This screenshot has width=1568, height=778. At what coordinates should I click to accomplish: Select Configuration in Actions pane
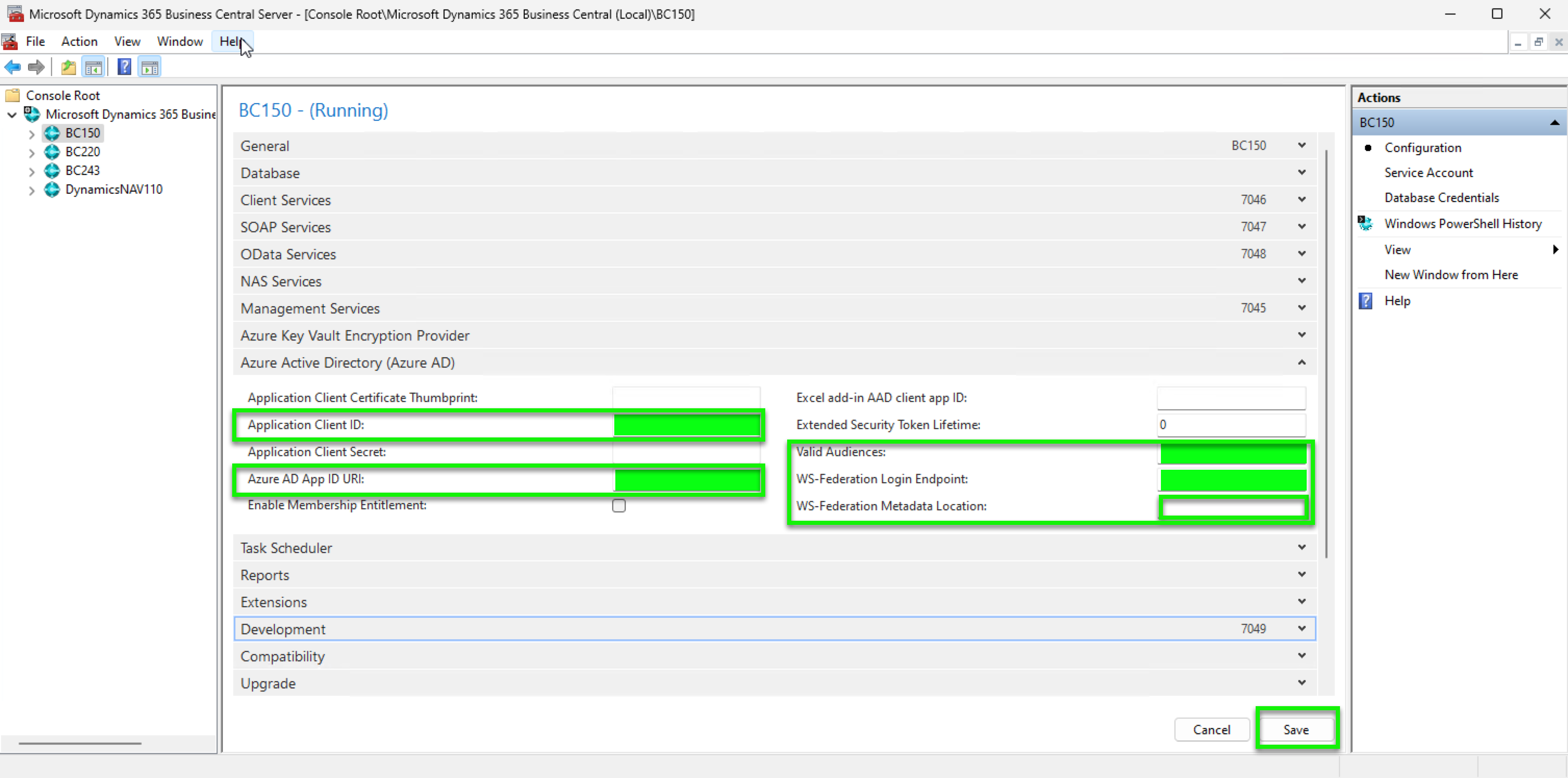[x=1423, y=148]
